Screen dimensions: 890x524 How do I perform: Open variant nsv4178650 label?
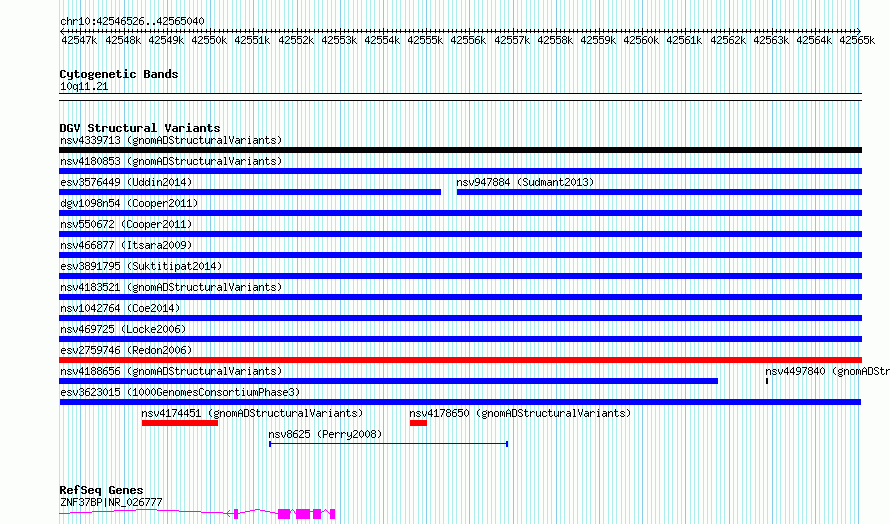[520, 413]
